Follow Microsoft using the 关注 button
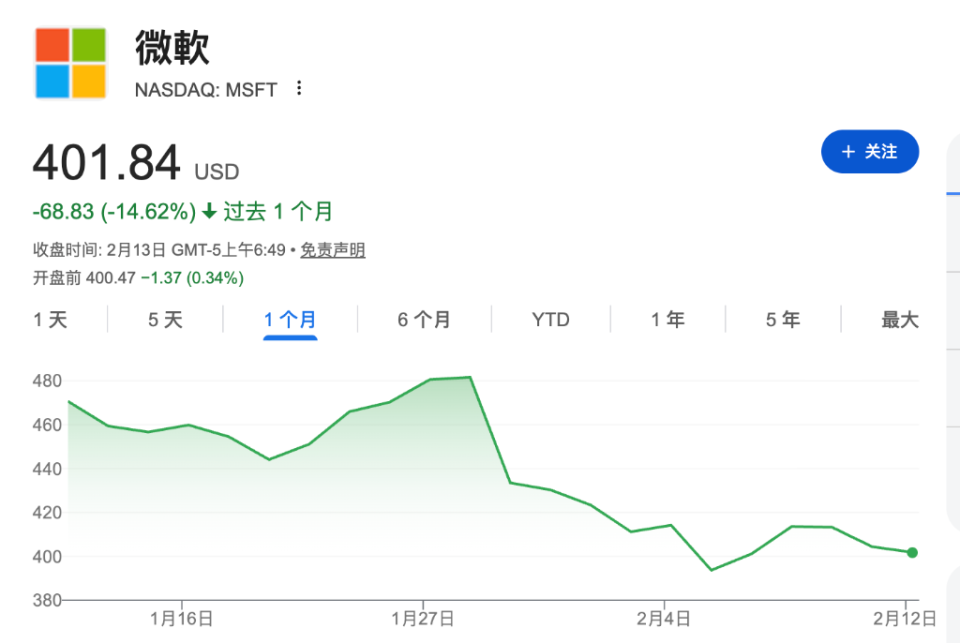The width and height of the screenshot is (960, 643). tap(870, 151)
